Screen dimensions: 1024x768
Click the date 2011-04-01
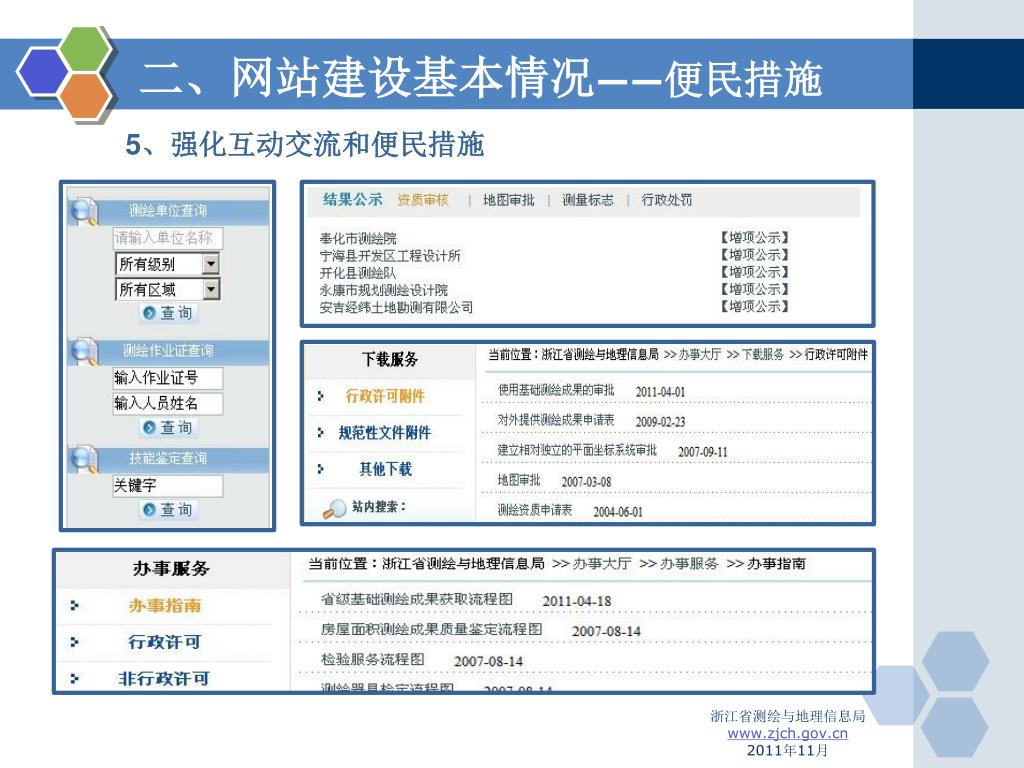(x=660, y=392)
